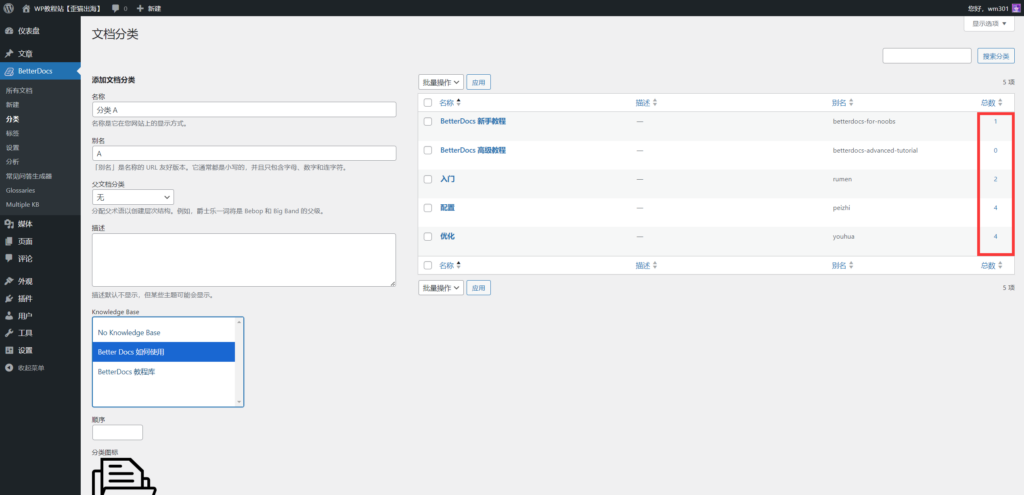
Task: Click the peizhi slug text
Action: [841, 208]
